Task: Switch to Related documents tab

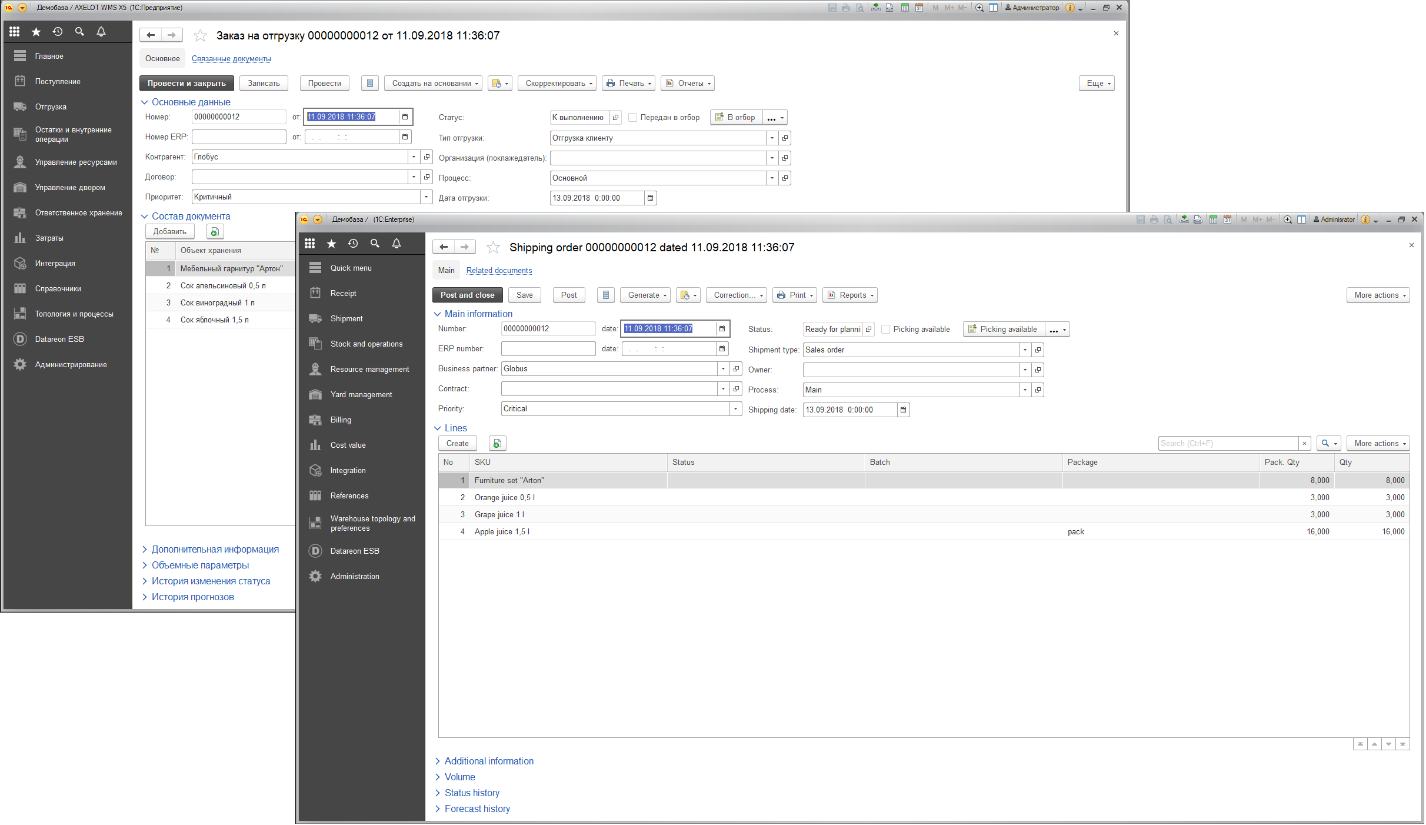Action: pos(499,270)
